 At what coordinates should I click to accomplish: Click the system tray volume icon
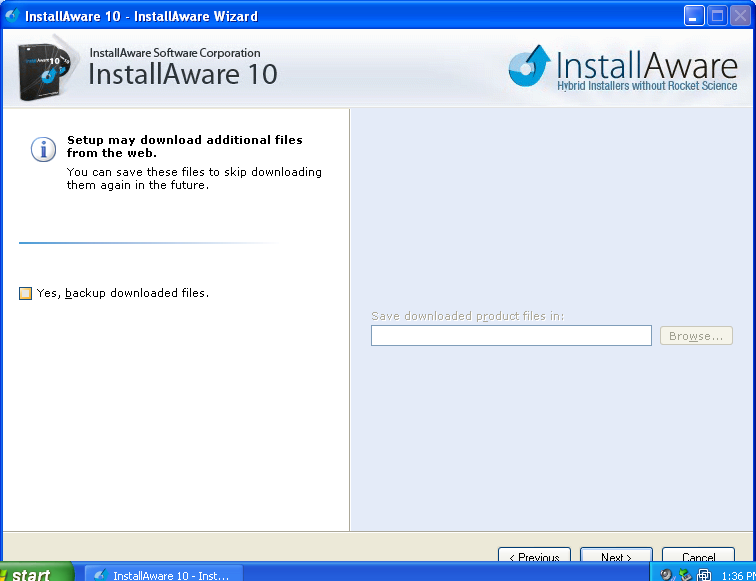(667, 574)
